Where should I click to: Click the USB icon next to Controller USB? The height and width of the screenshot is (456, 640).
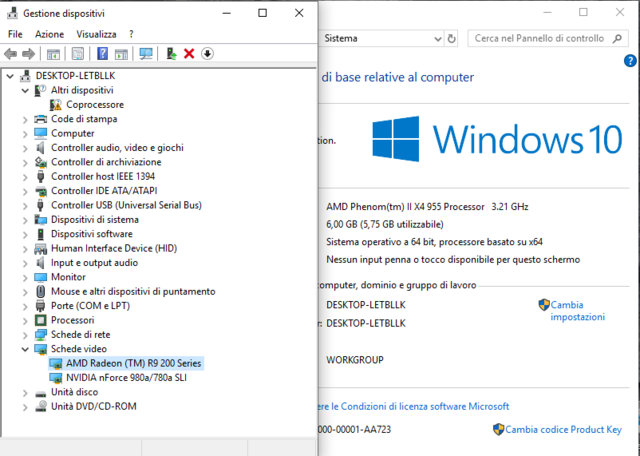pyautogui.click(x=40, y=205)
